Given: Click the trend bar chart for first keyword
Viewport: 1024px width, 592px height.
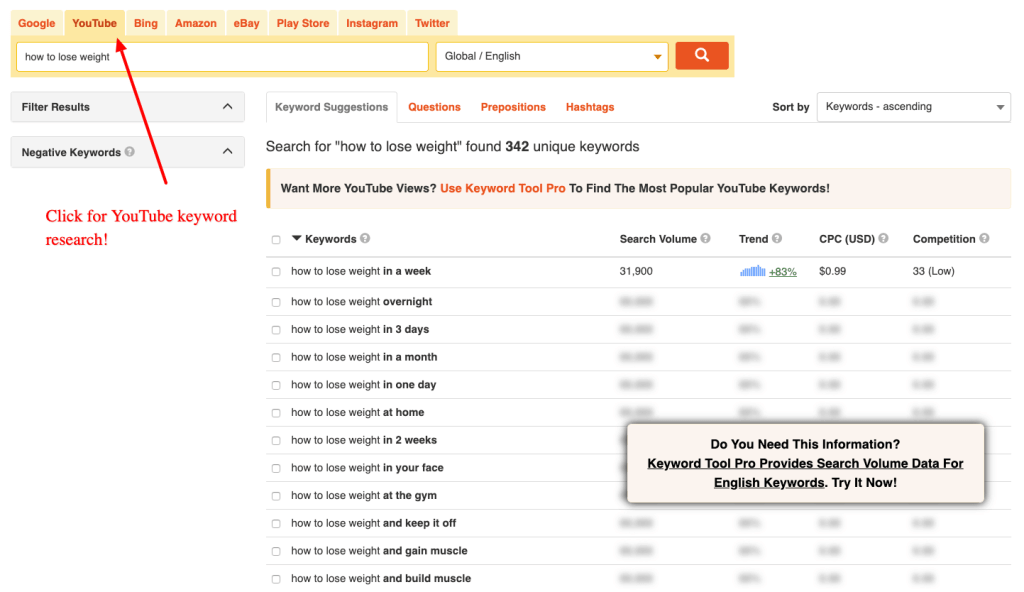Looking at the screenshot, I should [x=752, y=271].
